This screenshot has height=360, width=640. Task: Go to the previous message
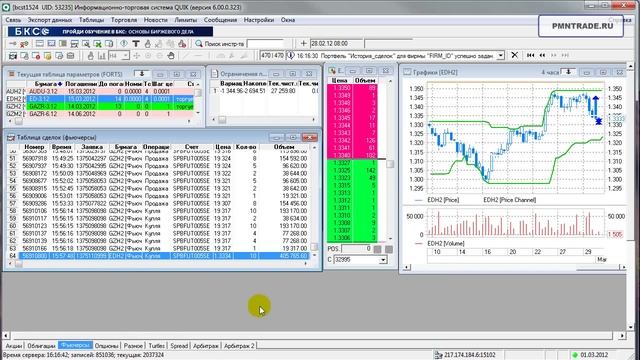pos(542,55)
